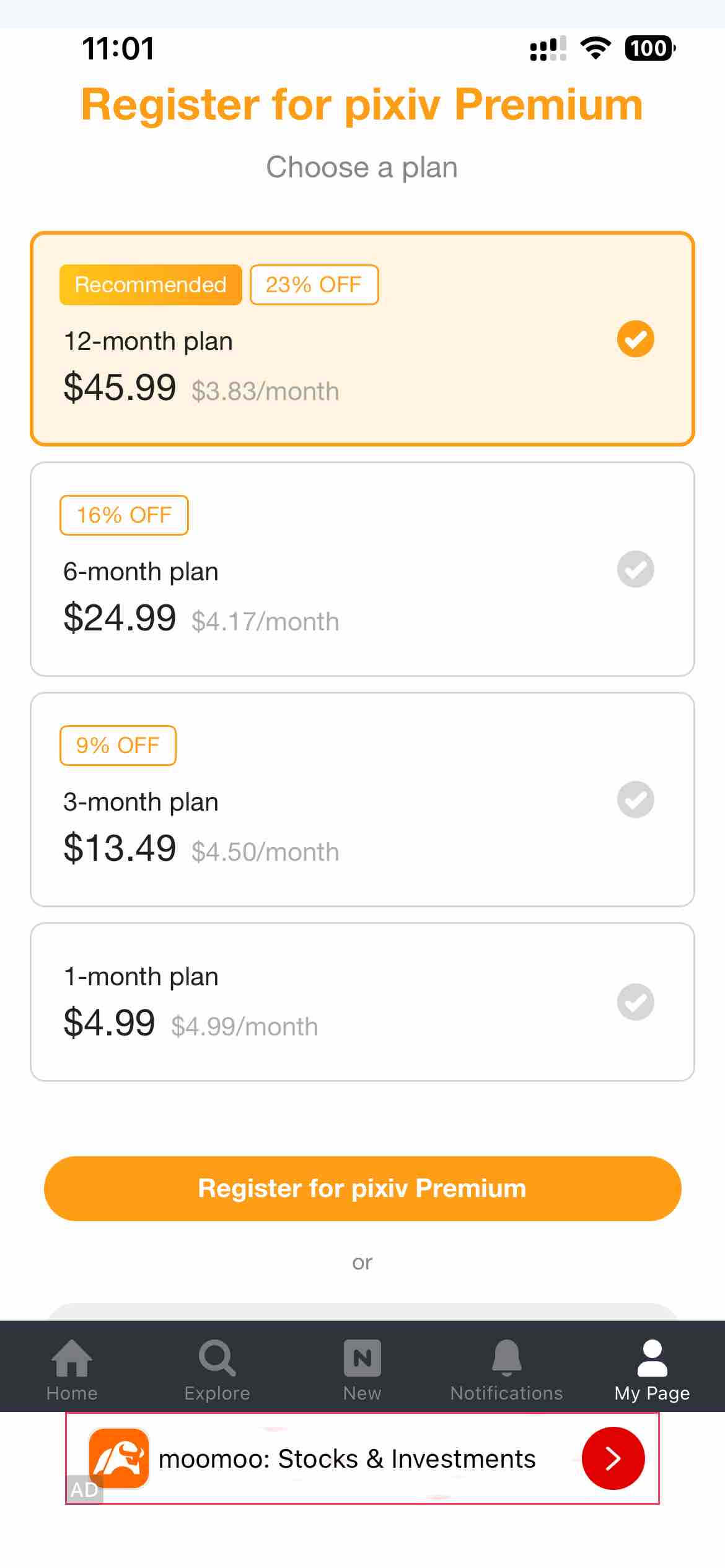
Task: Tap the Recommended label
Action: (151, 285)
